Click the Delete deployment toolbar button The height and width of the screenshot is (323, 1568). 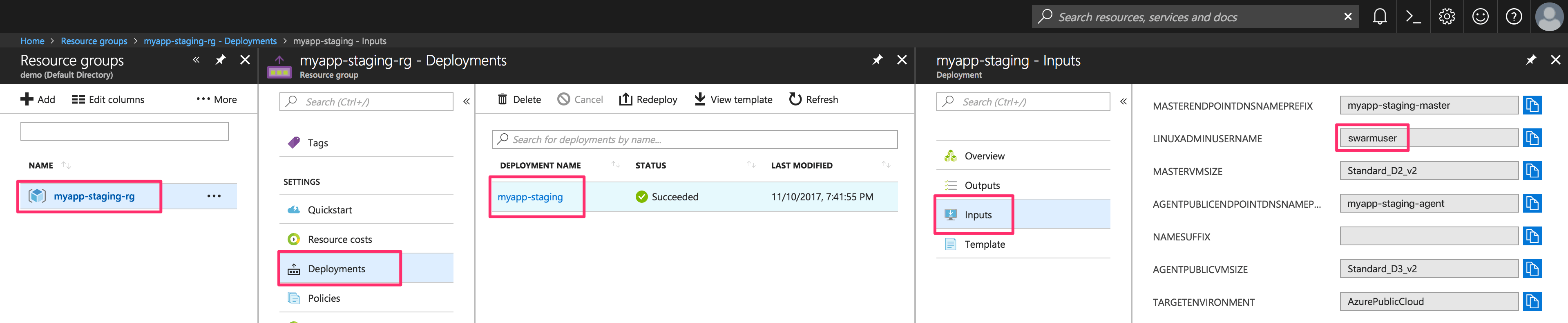[518, 99]
